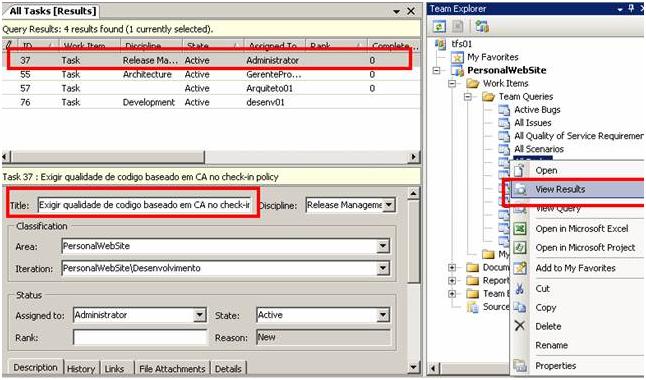Screen dimensions: 646x380
Task: Click the Excel icon beside Open in Microsoft Excel
Action: tap(520, 228)
